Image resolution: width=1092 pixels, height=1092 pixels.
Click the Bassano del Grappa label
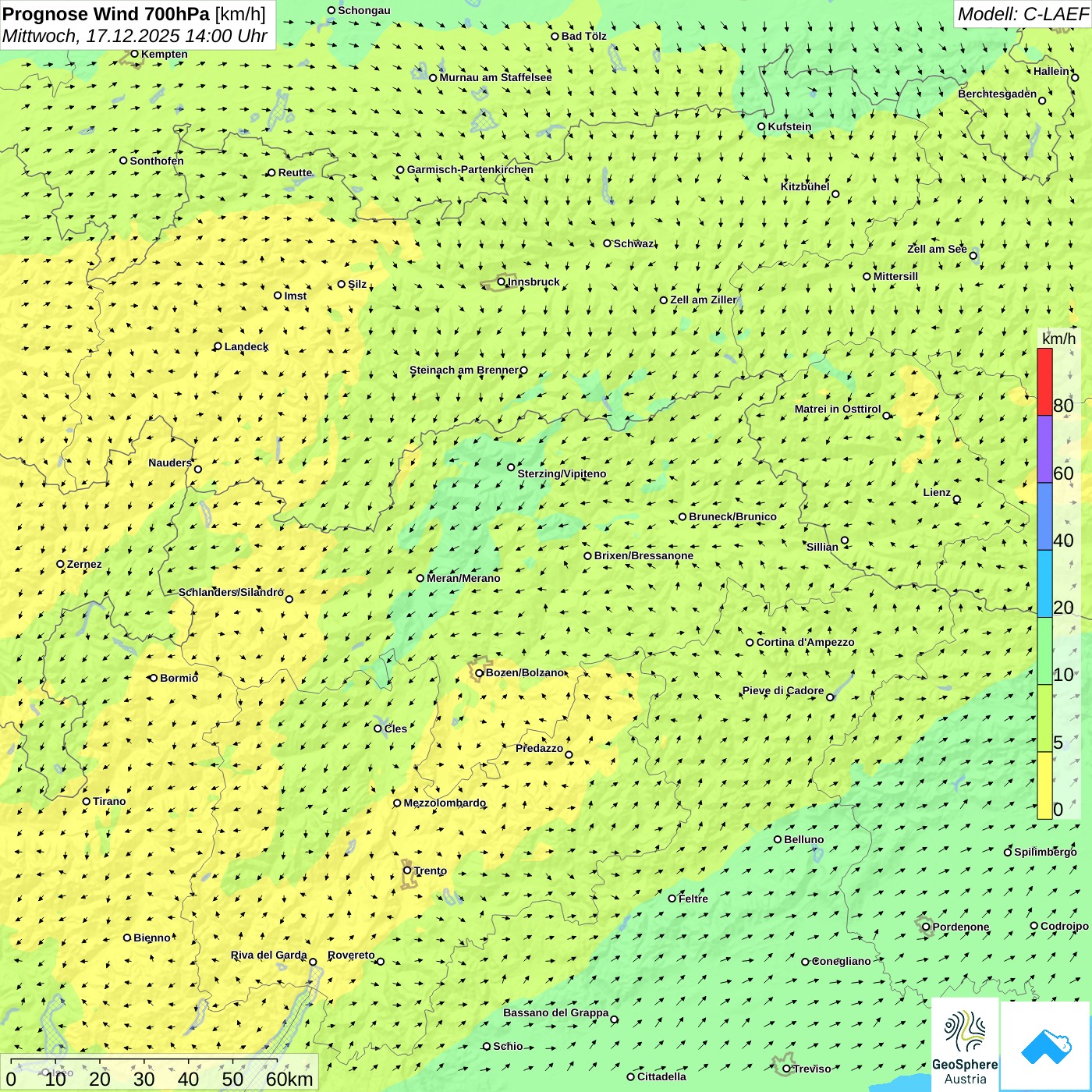click(x=555, y=1012)
